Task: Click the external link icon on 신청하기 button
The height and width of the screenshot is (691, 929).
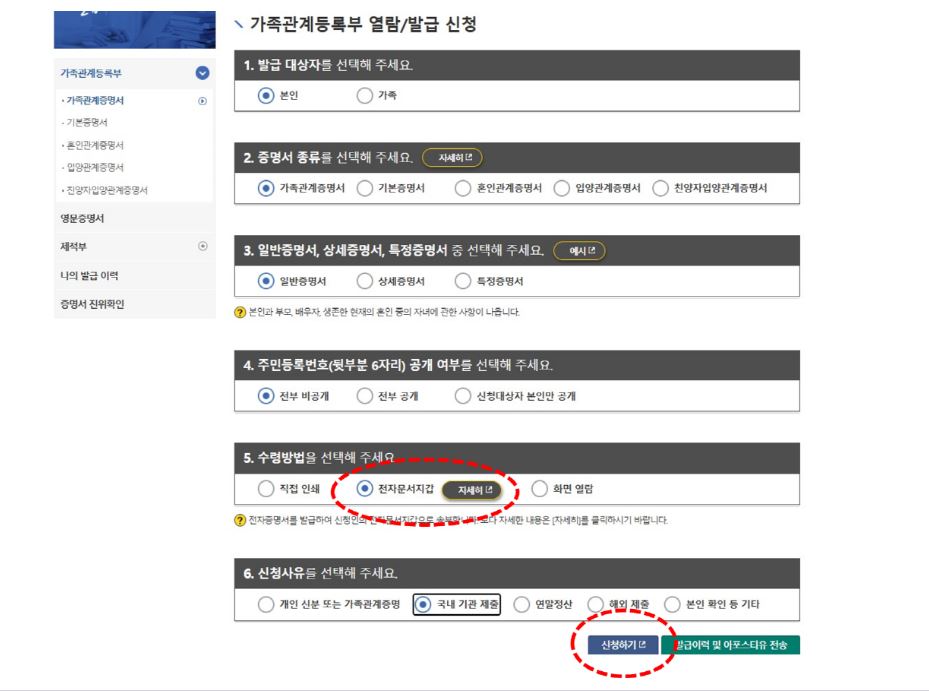Action: 645,645
